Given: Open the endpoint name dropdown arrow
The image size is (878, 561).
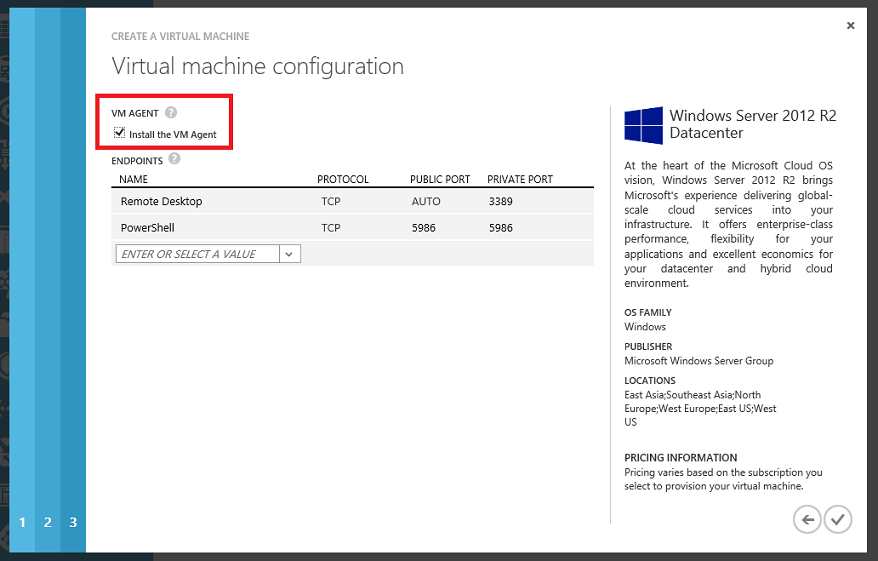Looking at the screenshot, I should pyautogui.click(x=288, y=254).
